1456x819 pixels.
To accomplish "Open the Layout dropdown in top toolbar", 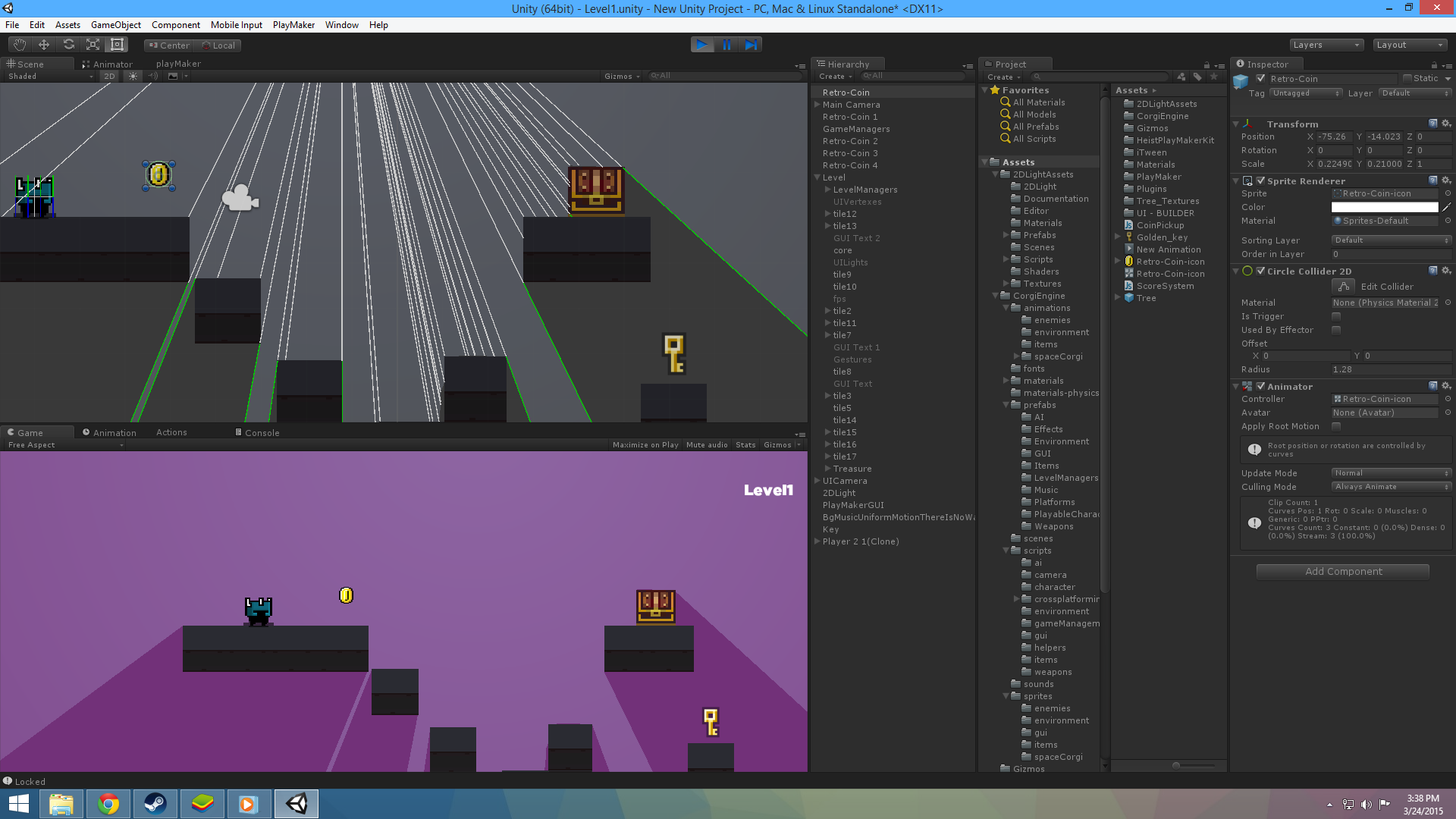I will (x=1410, y=45).
